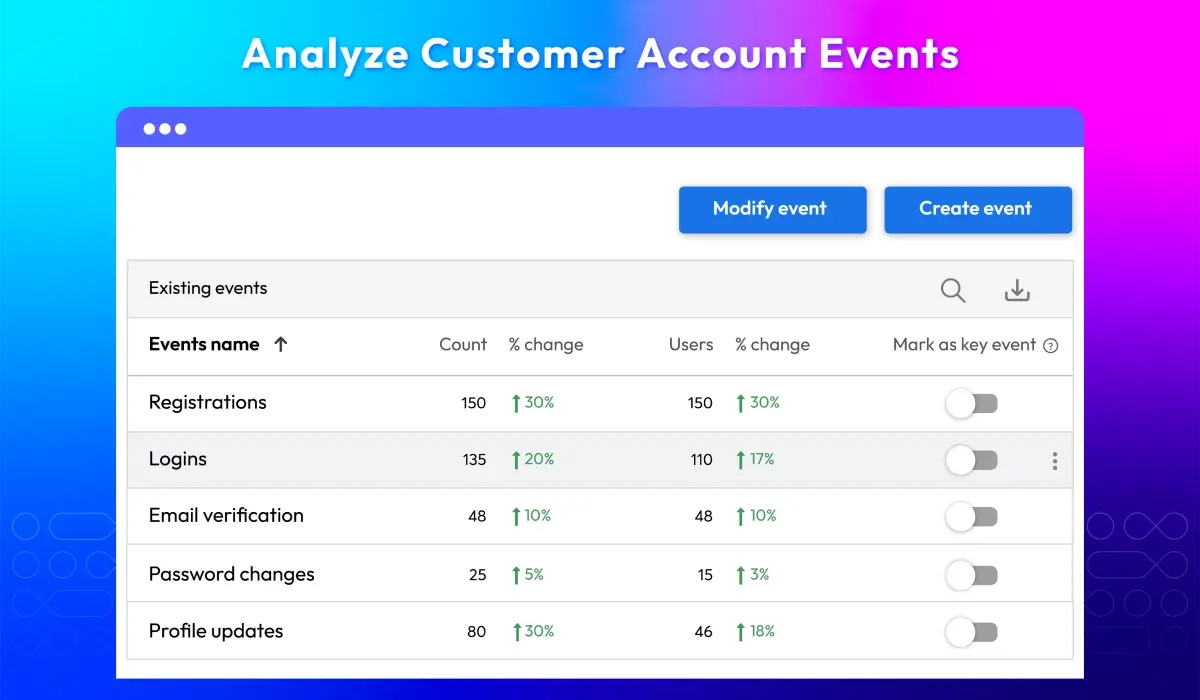Select the Email verification row
The image size is (1200, 700).
[600, 516]
